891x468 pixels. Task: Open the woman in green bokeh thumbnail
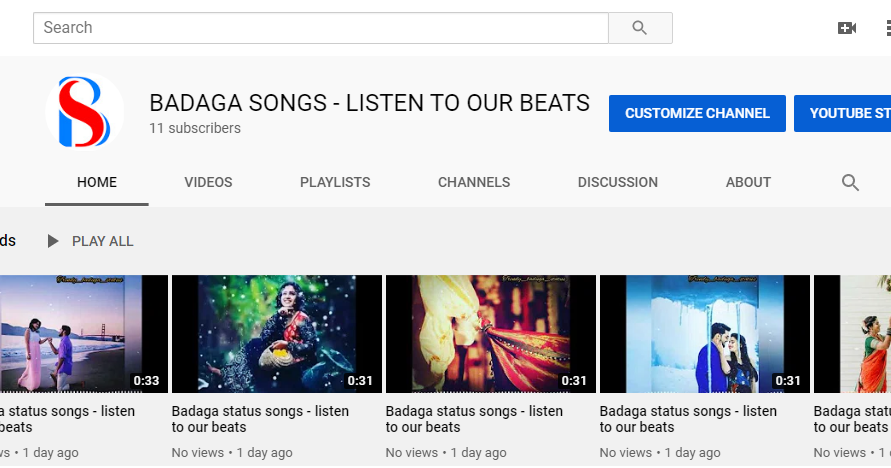click(x=277, y=334)
